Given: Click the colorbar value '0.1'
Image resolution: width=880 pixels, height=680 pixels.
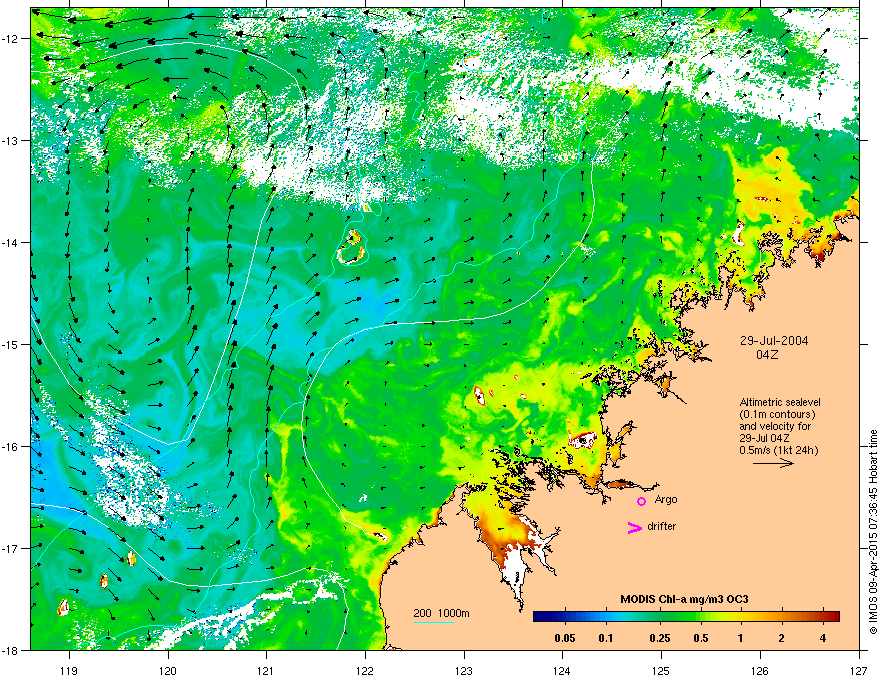Looking at the screenshot, I should 606,638.
